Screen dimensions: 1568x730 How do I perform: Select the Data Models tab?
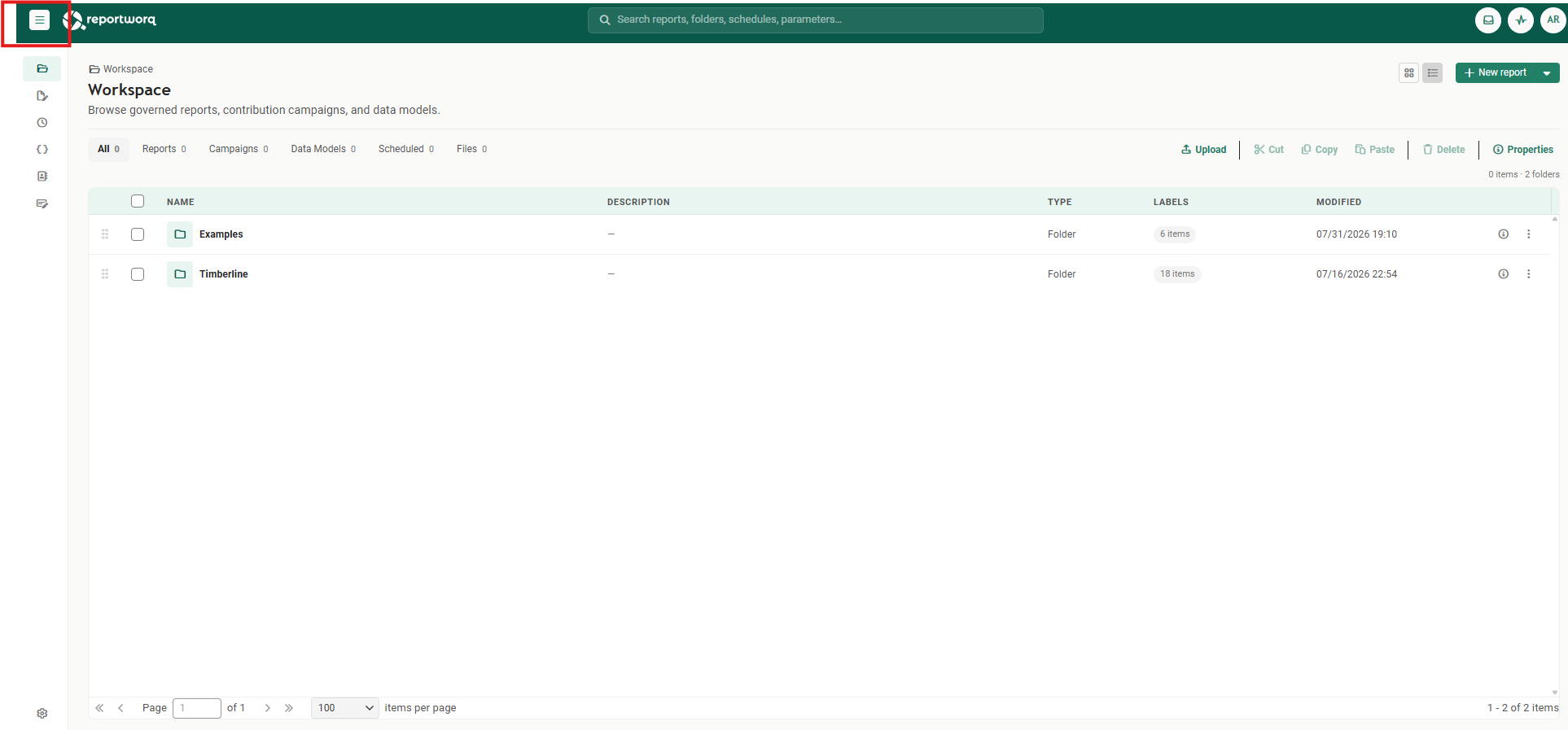click(323, 149)
